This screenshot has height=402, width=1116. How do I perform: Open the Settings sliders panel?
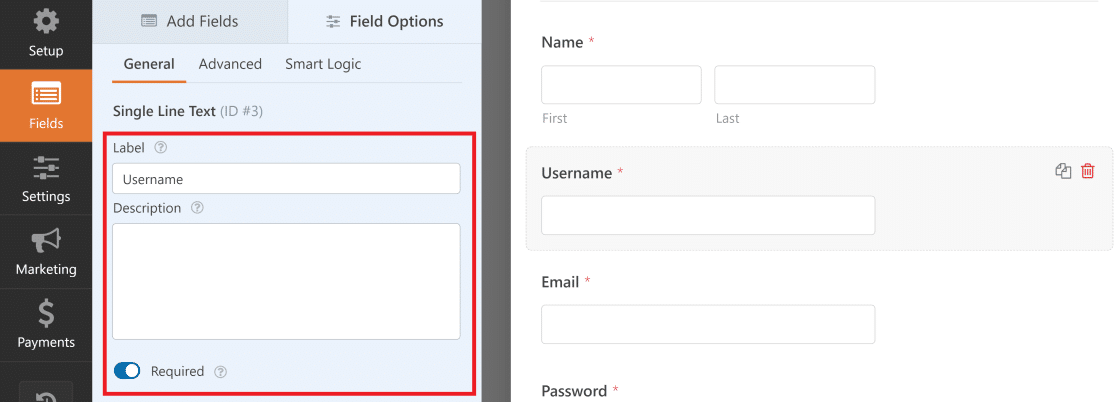click(x=46, y=179)
